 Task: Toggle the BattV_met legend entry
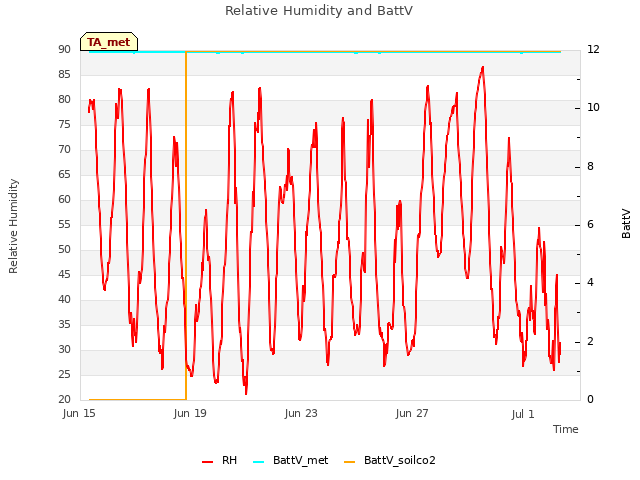click(291, 460)
